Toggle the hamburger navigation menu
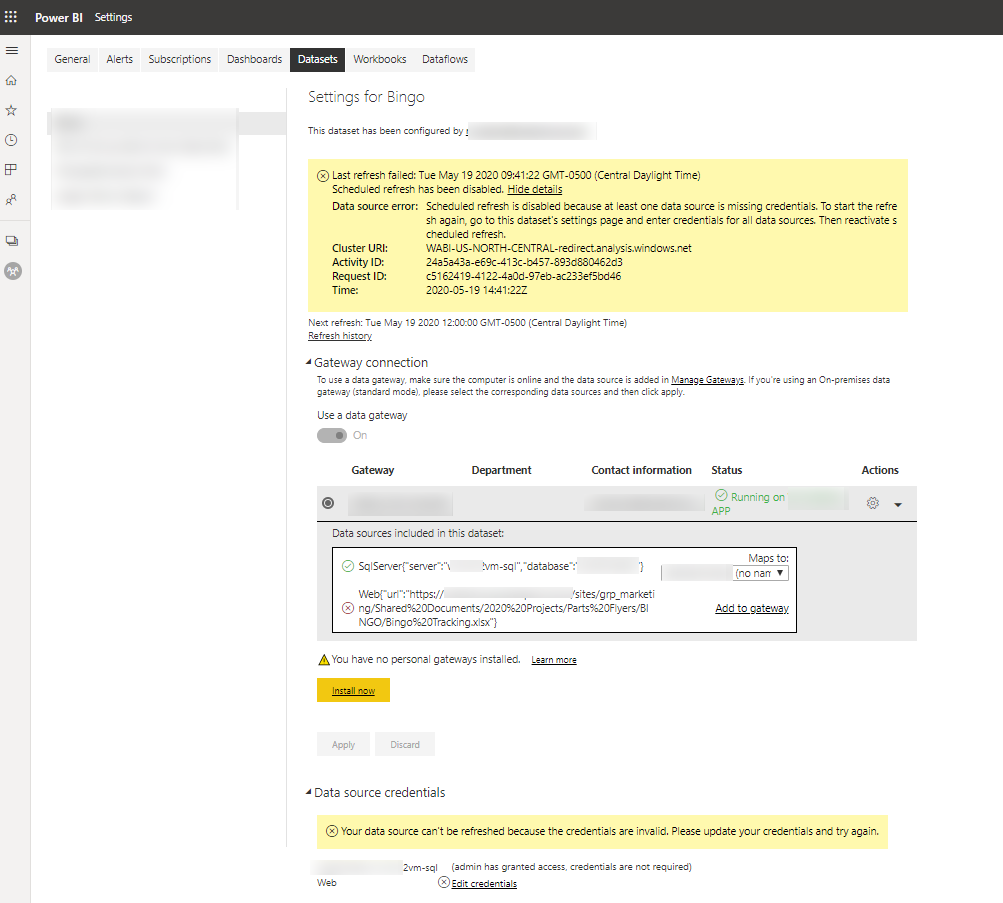The image size is (1003, 903). coord(12,51)
